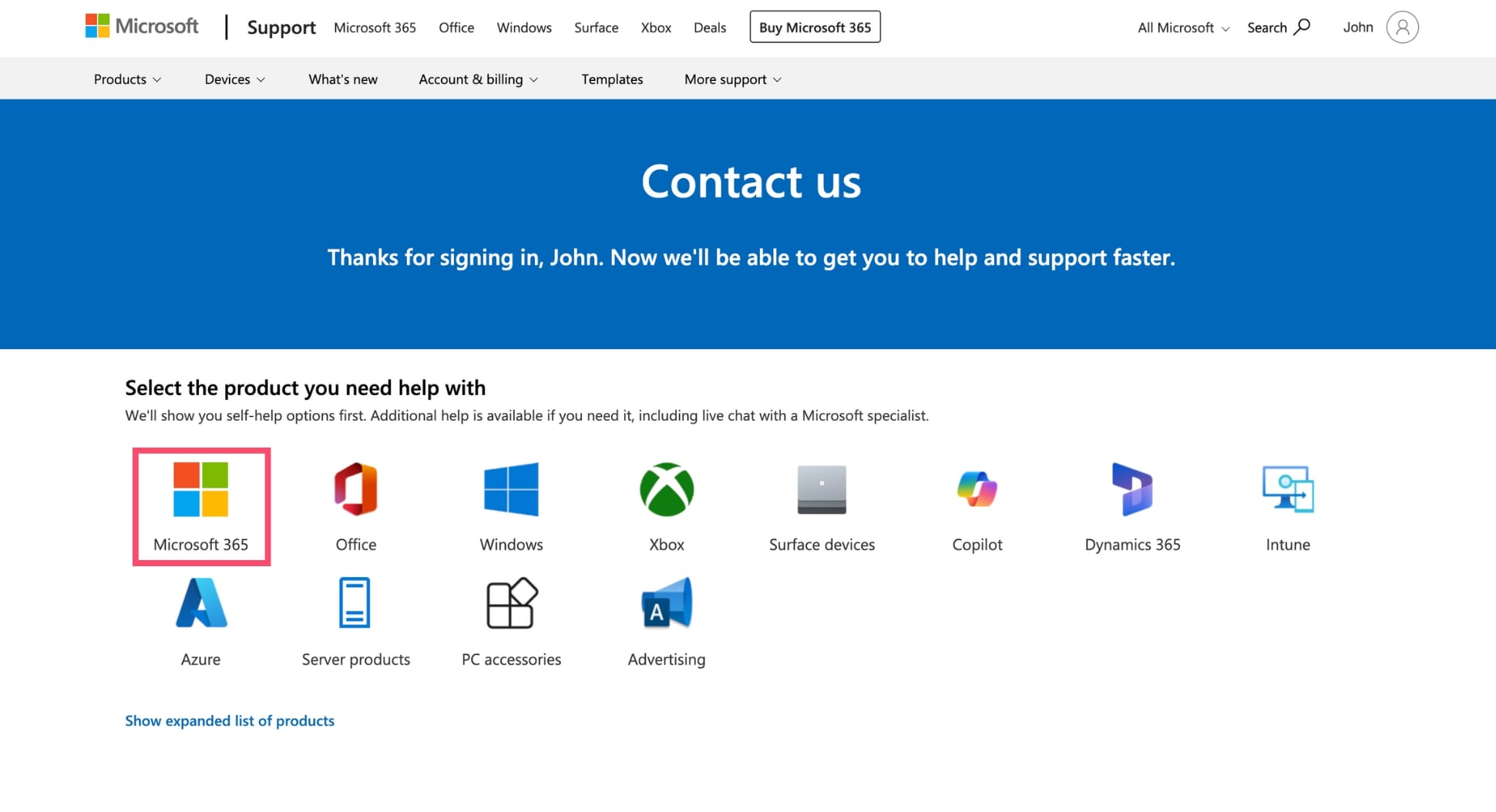1496x812 pixels.
Task: Select the Surface devices icon
Action: [x=822, y=489]
